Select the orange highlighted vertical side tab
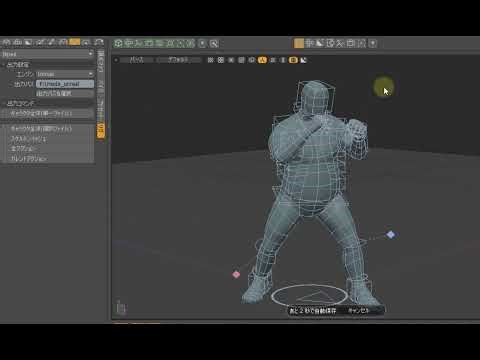Image resolution: width=480 pixels, height=360 pixels. (100, 130)
